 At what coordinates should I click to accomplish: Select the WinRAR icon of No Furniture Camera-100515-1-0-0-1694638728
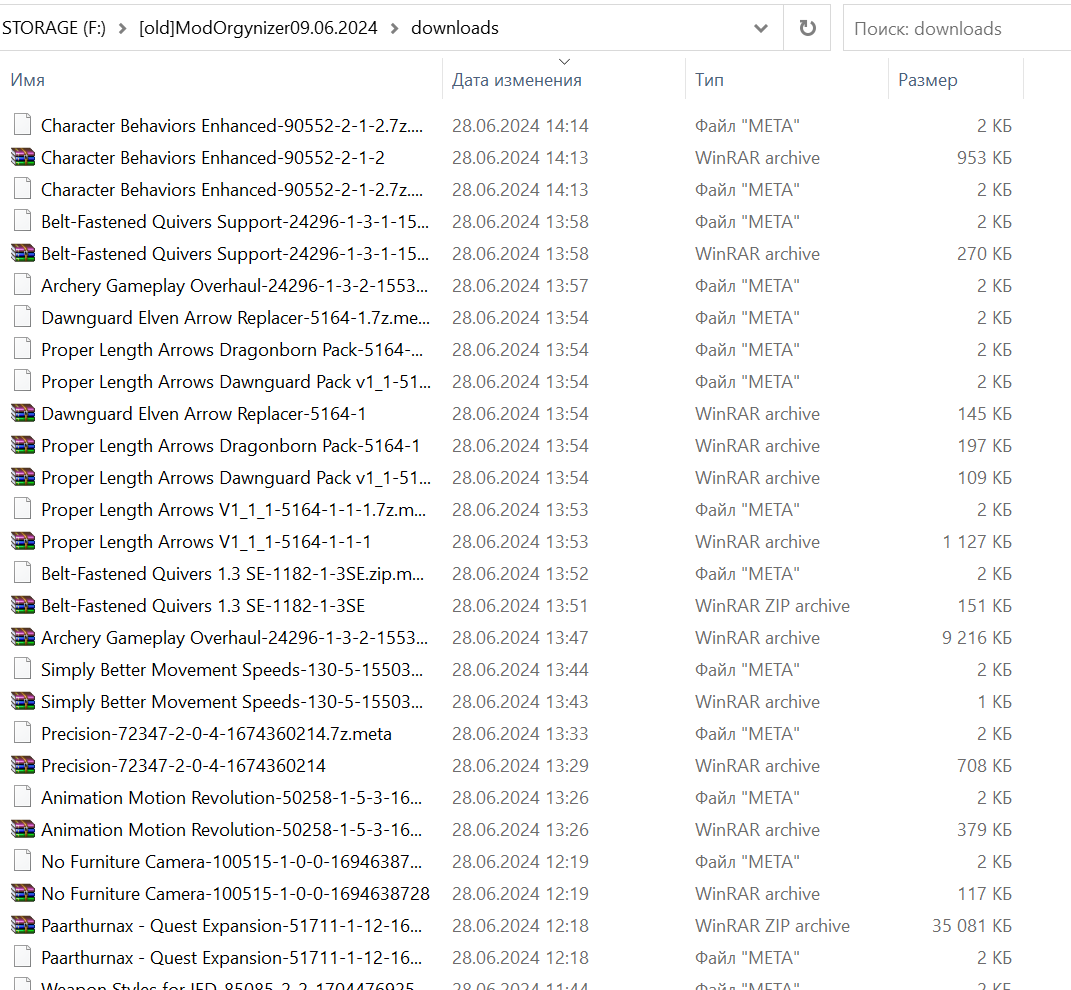click(x=23, y=894)
